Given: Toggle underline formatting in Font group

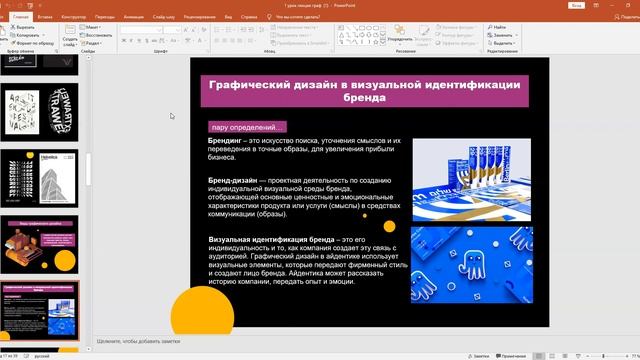Looking at the screenshot, I should (139, 41).
